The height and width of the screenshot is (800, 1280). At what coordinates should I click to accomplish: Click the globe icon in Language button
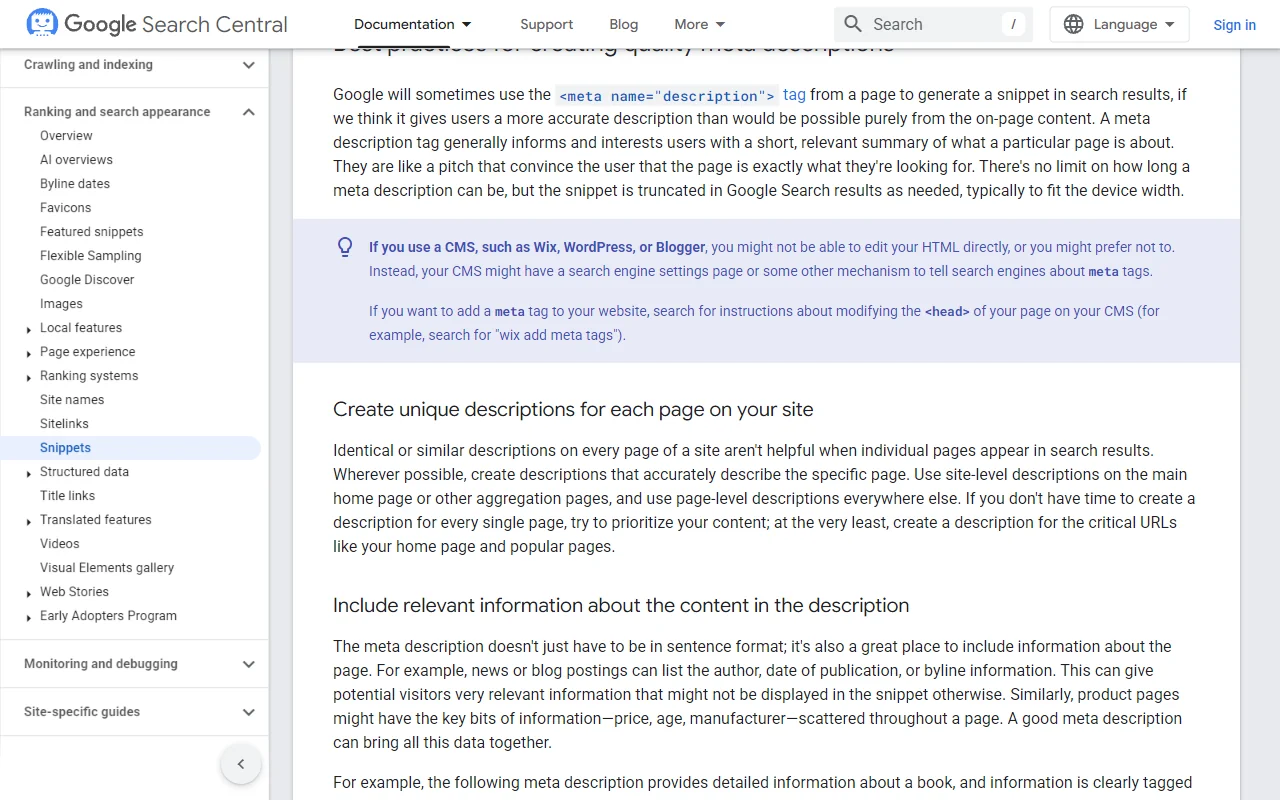coord(1073,24)
